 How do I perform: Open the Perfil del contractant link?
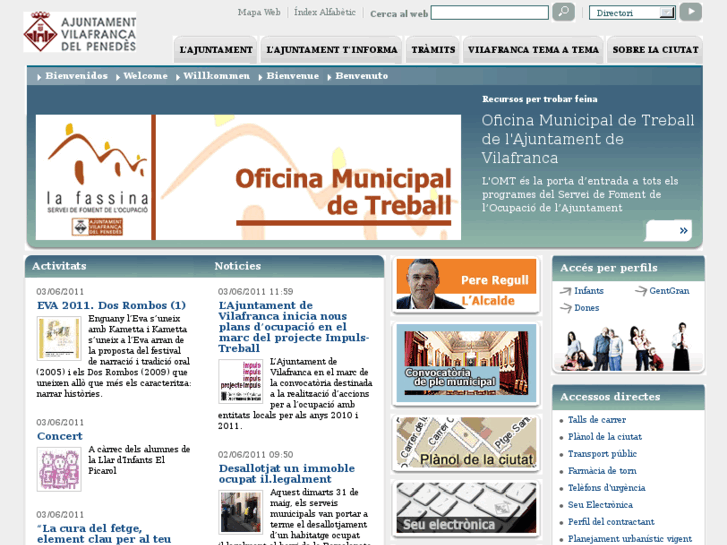point(611,522)
